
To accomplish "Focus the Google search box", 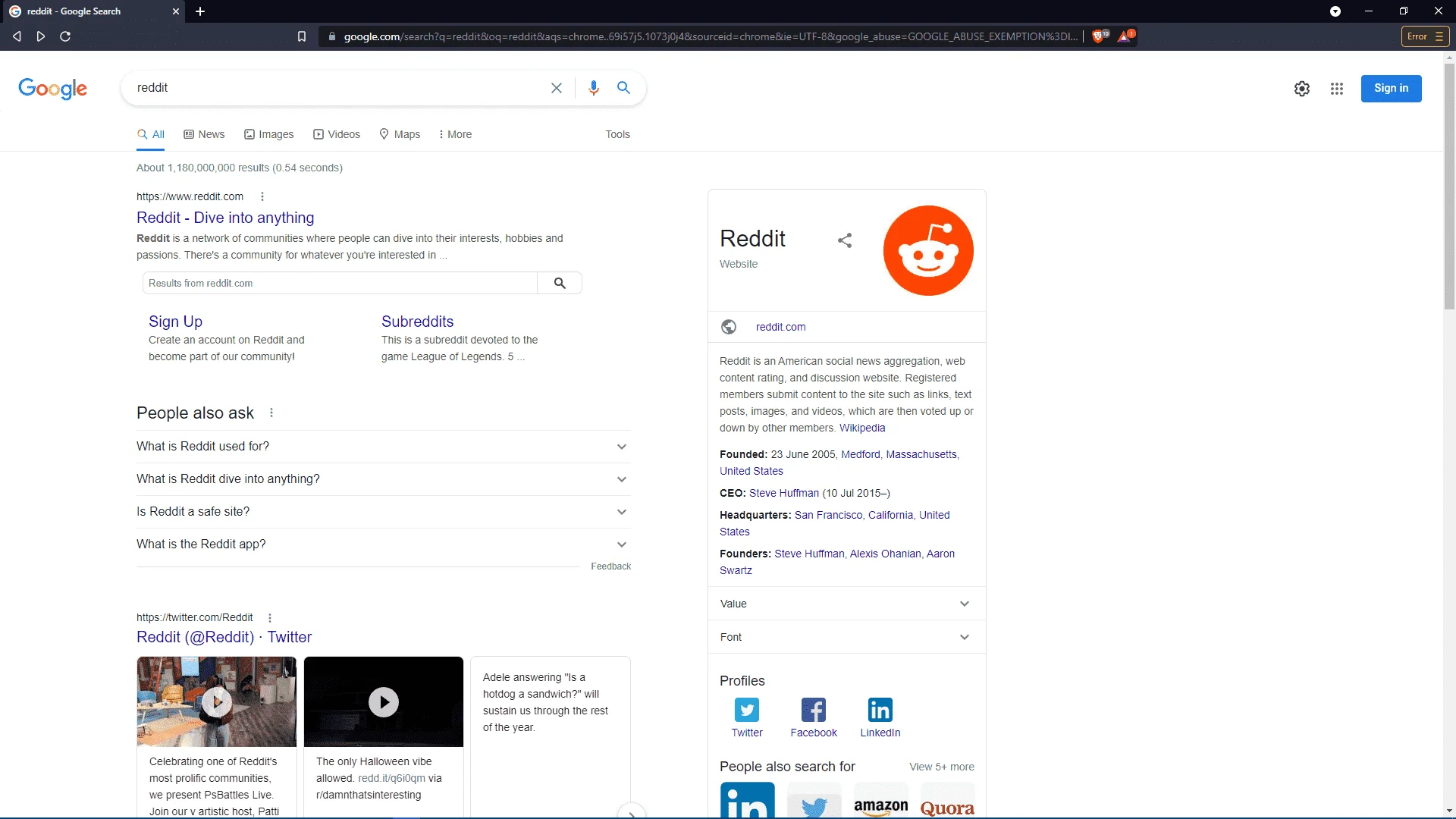I will [337, 88].
